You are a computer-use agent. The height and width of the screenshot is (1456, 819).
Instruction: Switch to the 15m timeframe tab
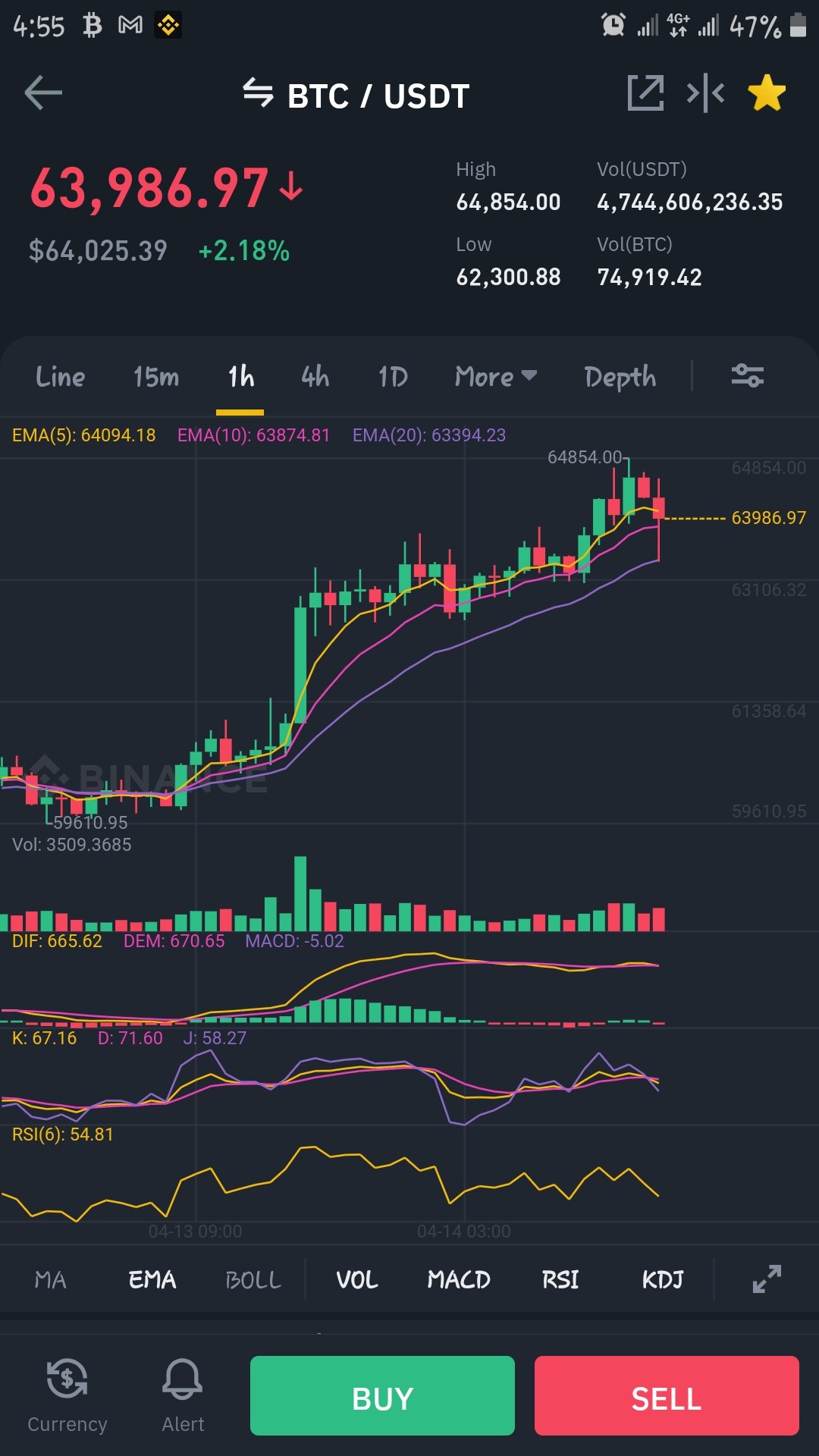click(x=156, y=376)
